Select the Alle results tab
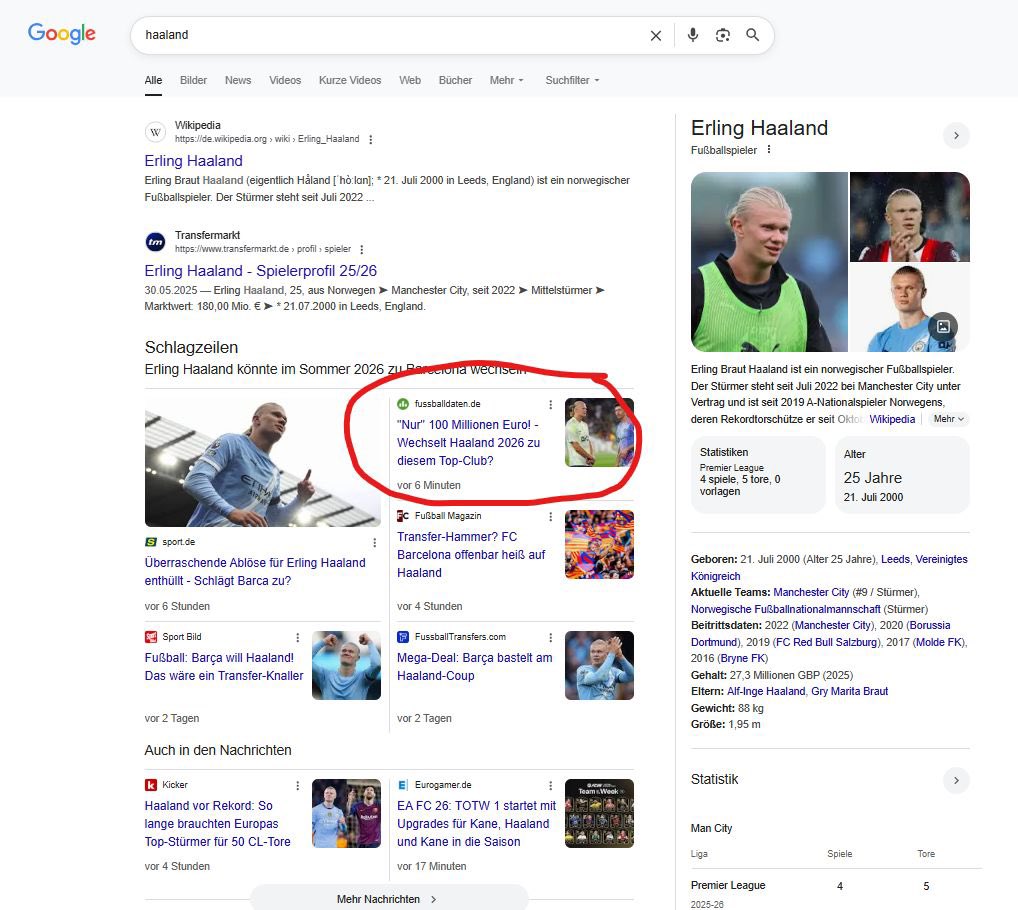 (x=153, y=80)
